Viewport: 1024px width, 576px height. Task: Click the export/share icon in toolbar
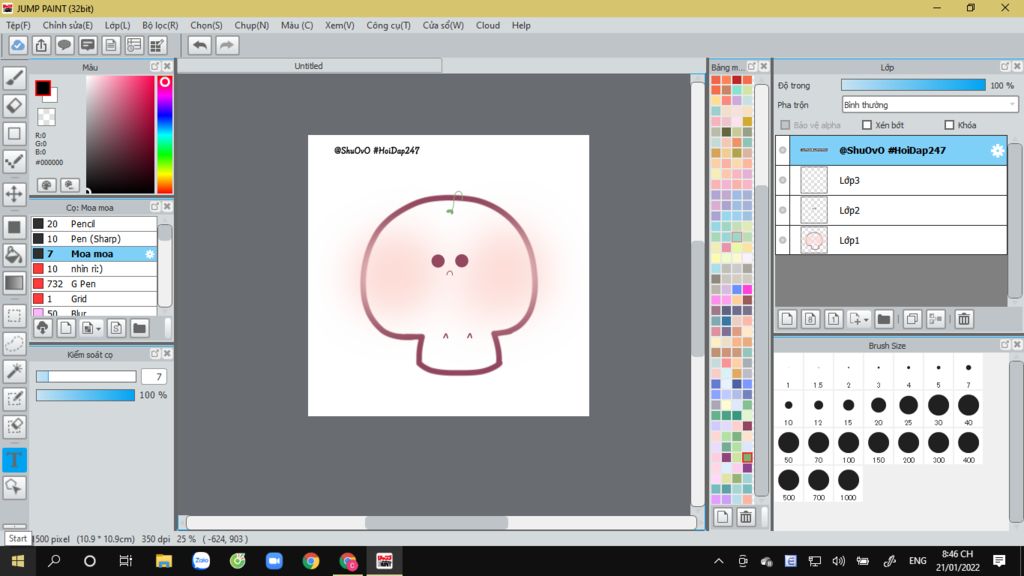(41, 45)
